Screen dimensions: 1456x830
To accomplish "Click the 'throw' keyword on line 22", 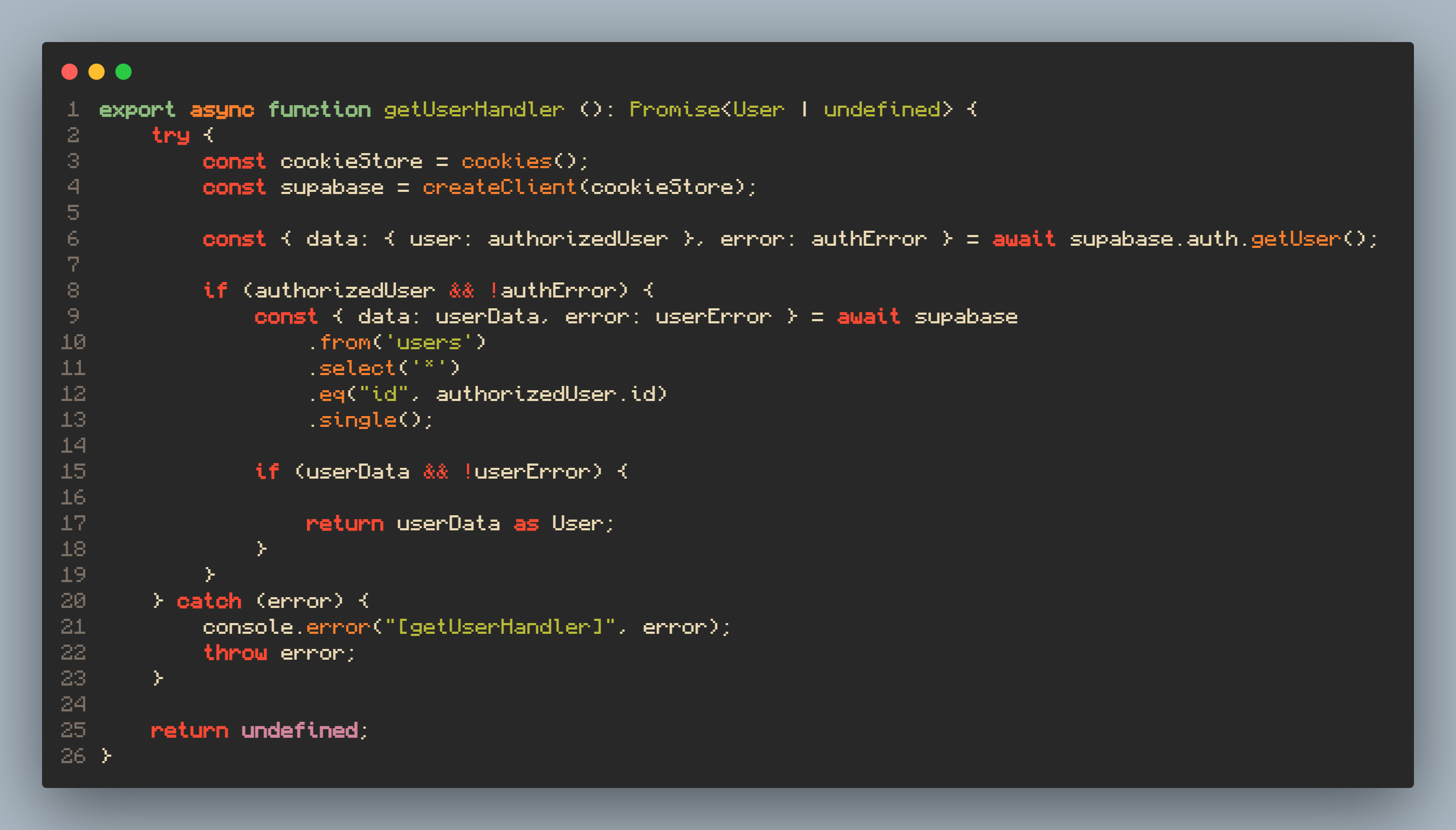I will point(235,653).
